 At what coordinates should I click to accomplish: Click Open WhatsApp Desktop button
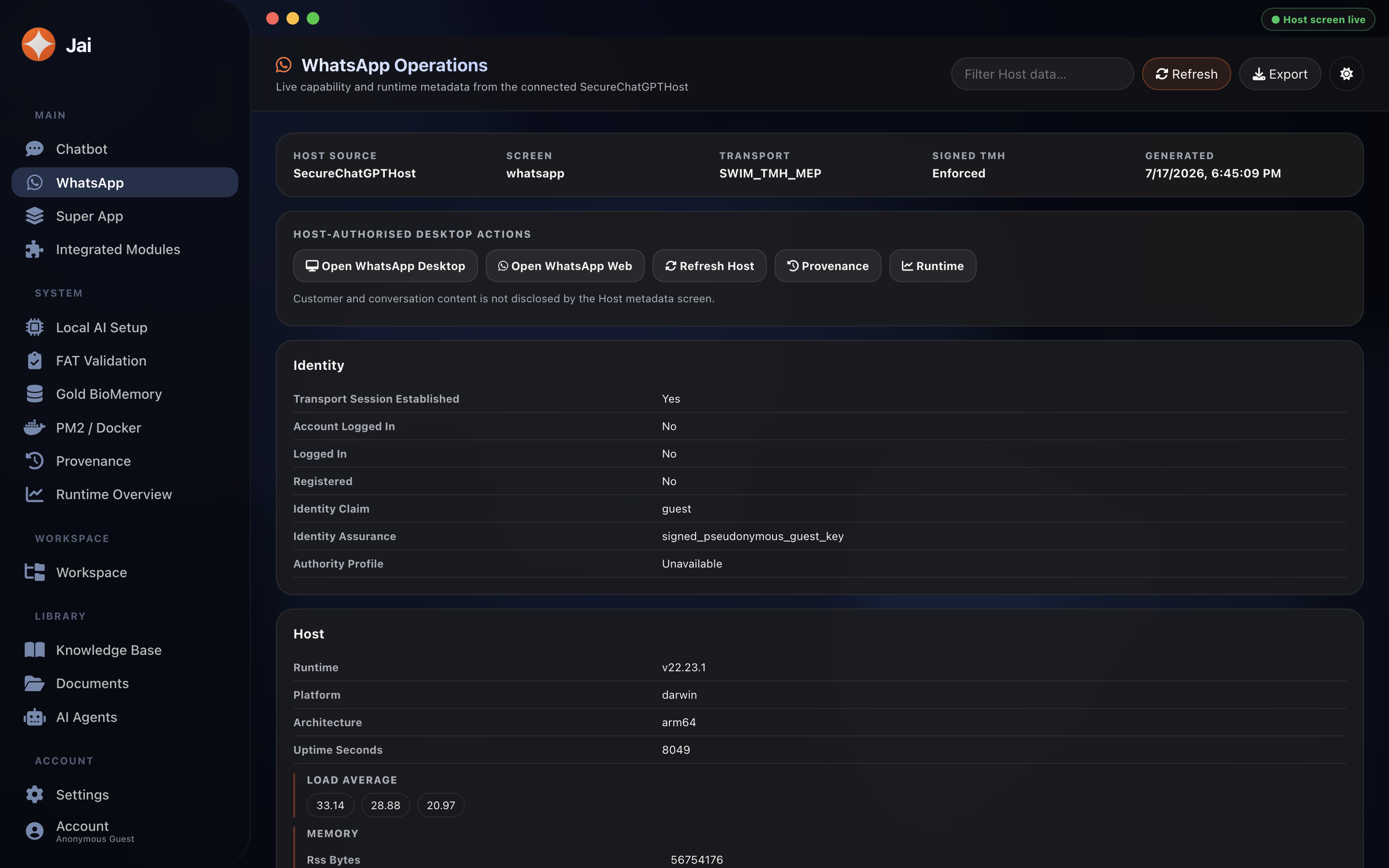click(x=385, y=266)
